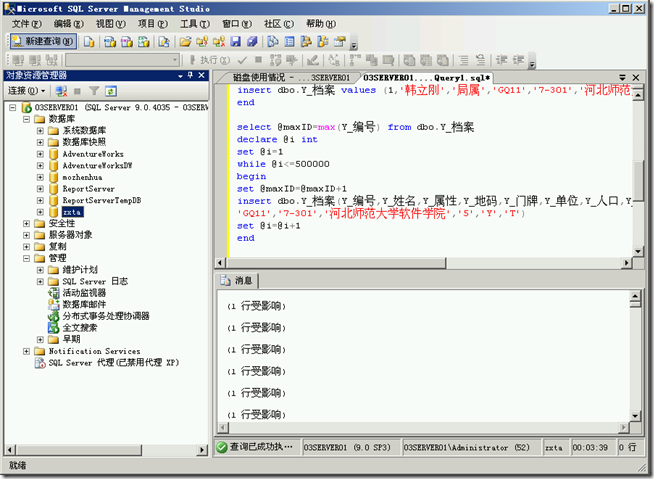This screenshot has height=479, width=654.
Task: Click the save all icon
Action: [x=252, y=41]
